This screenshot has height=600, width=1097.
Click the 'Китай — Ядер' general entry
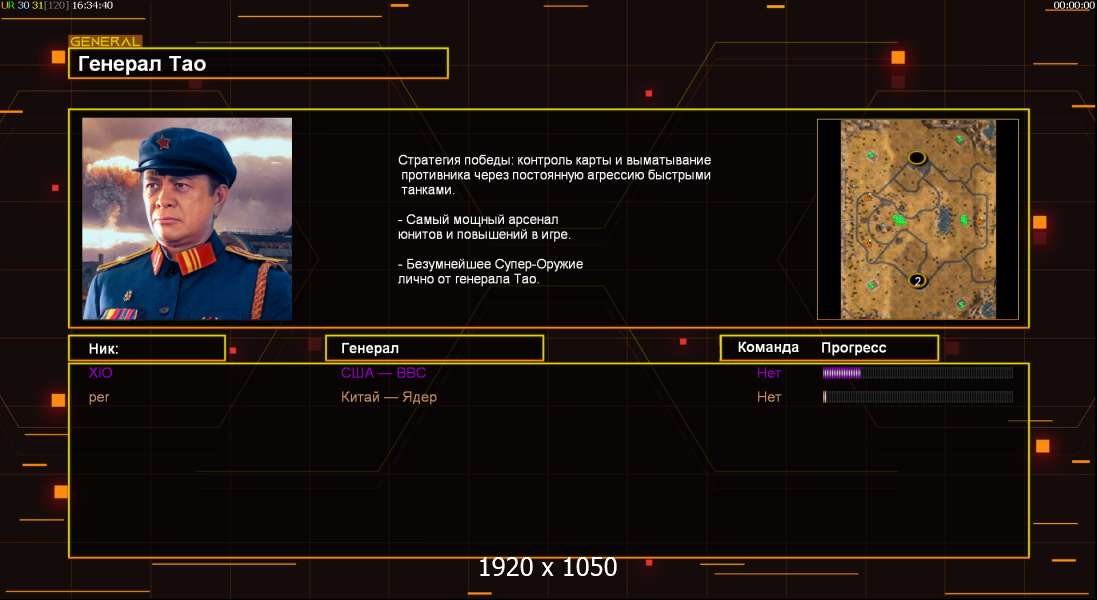pos(389,397)
